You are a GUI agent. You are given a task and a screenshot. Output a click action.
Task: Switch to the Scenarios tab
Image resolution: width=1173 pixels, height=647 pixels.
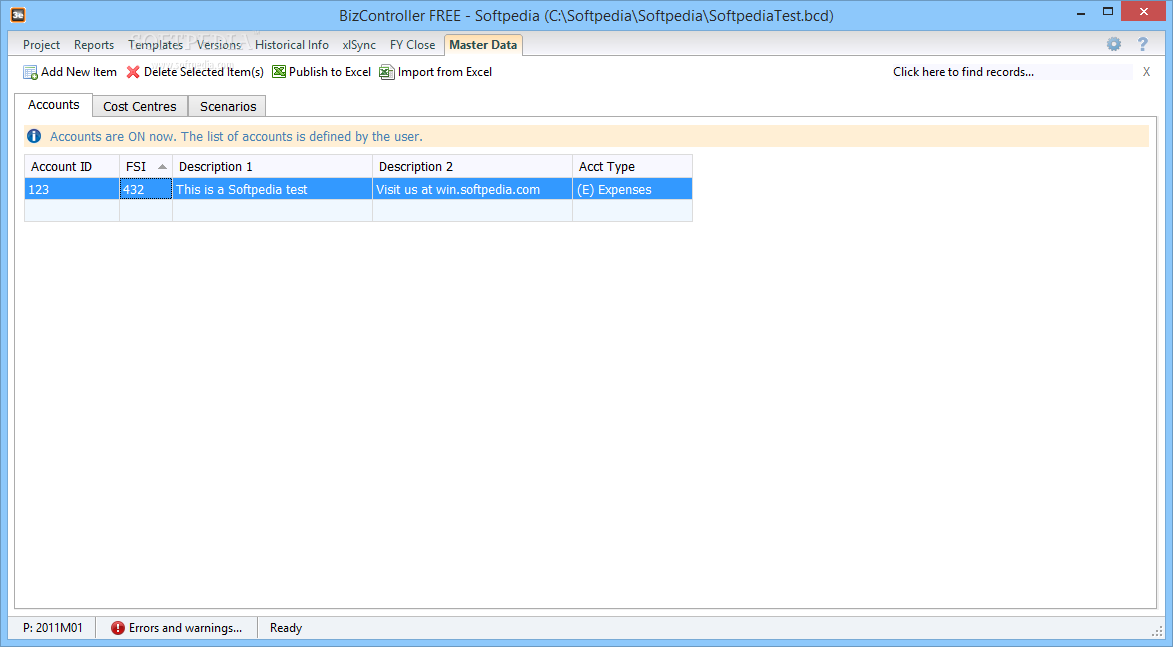pyautogui.click(x=227, y=106)
